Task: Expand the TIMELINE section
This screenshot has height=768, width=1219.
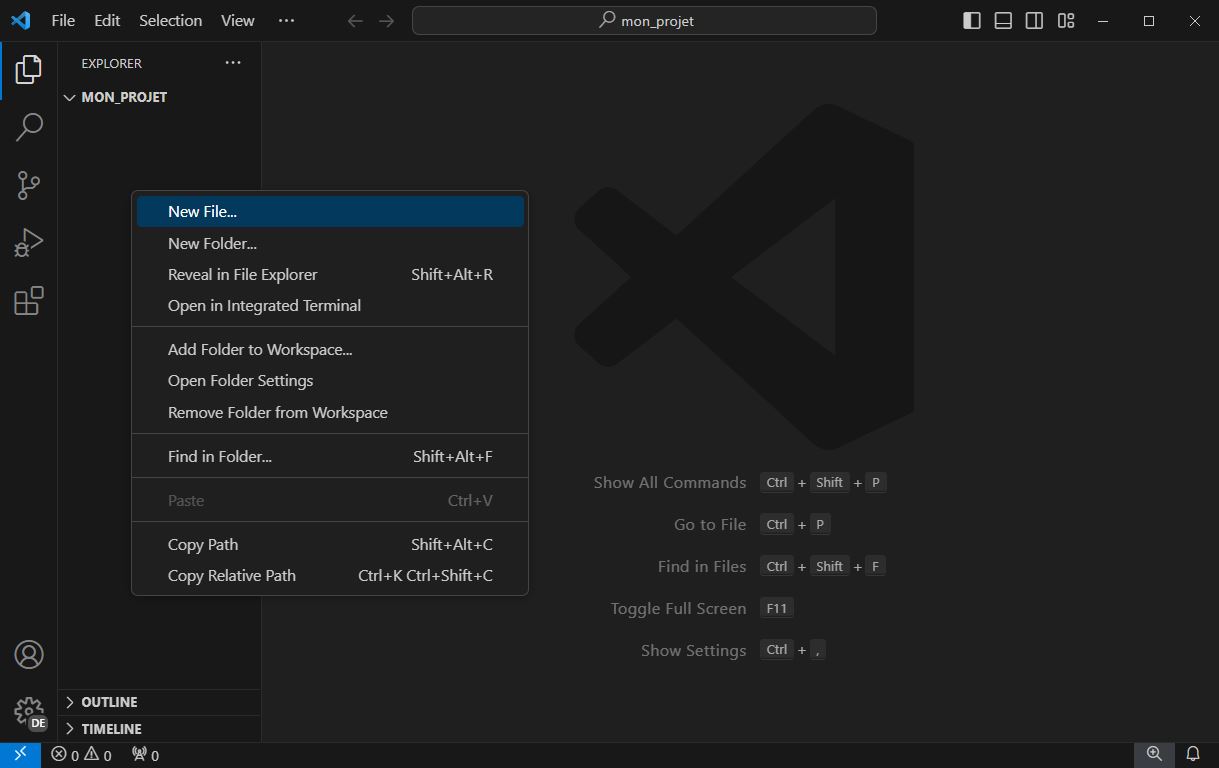Action: tap(111, 729)
